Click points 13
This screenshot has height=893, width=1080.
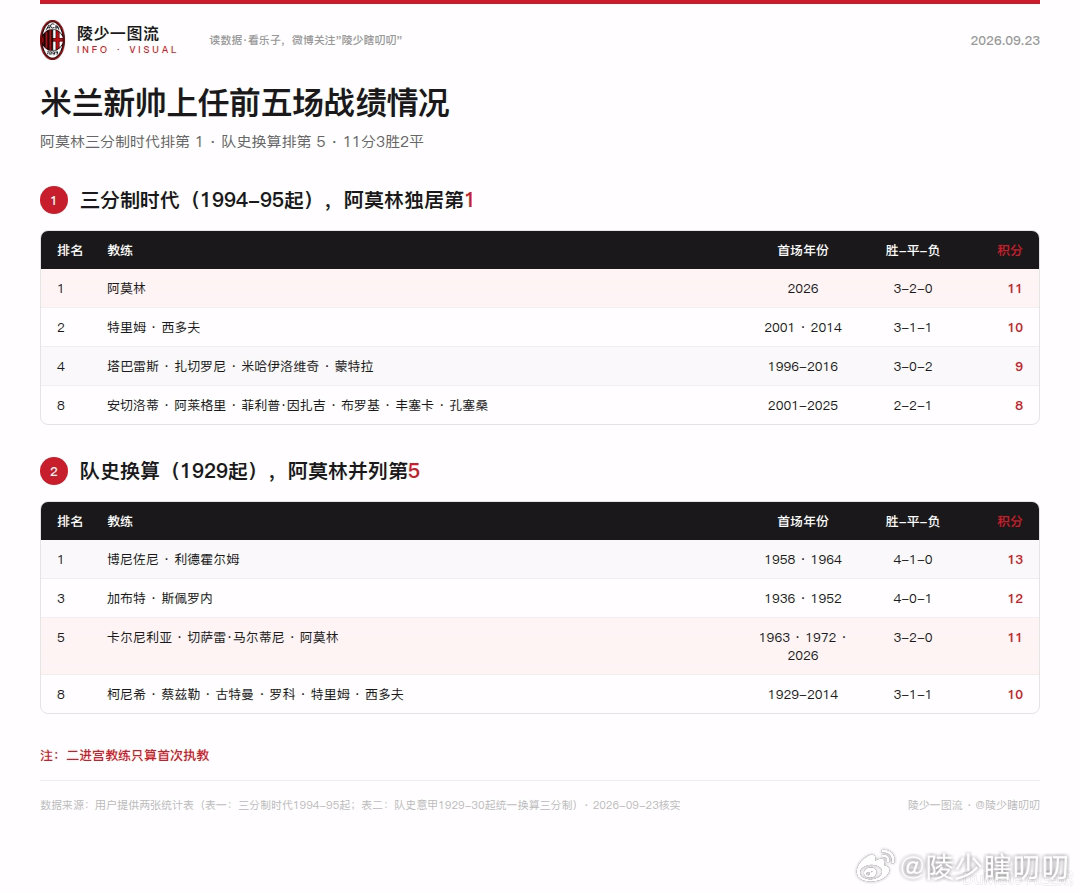click(x=1015, y=559)
